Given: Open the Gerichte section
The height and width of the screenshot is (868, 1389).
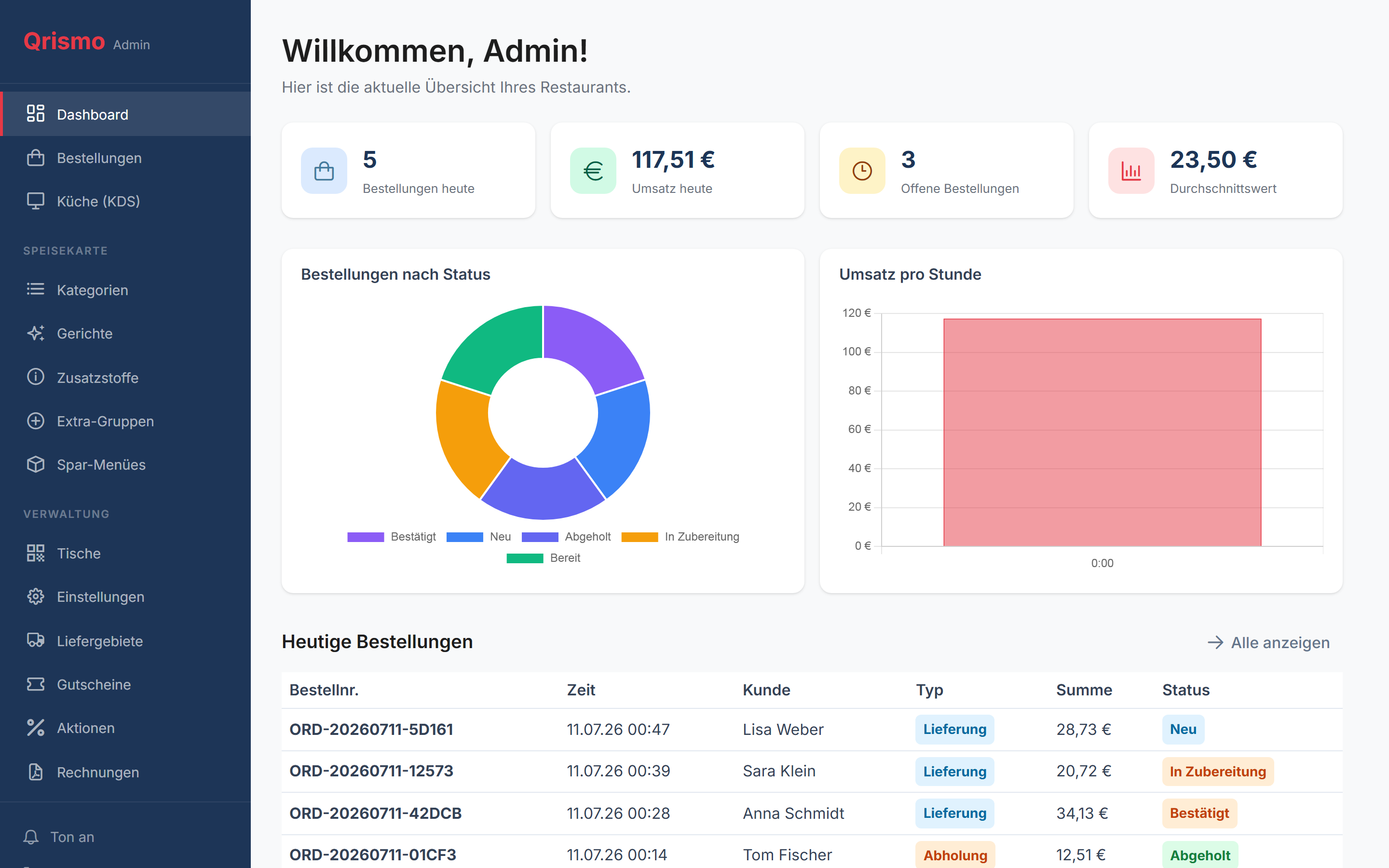Looking at the screenshot, I should pyautogui.click(x=125, y=334).
